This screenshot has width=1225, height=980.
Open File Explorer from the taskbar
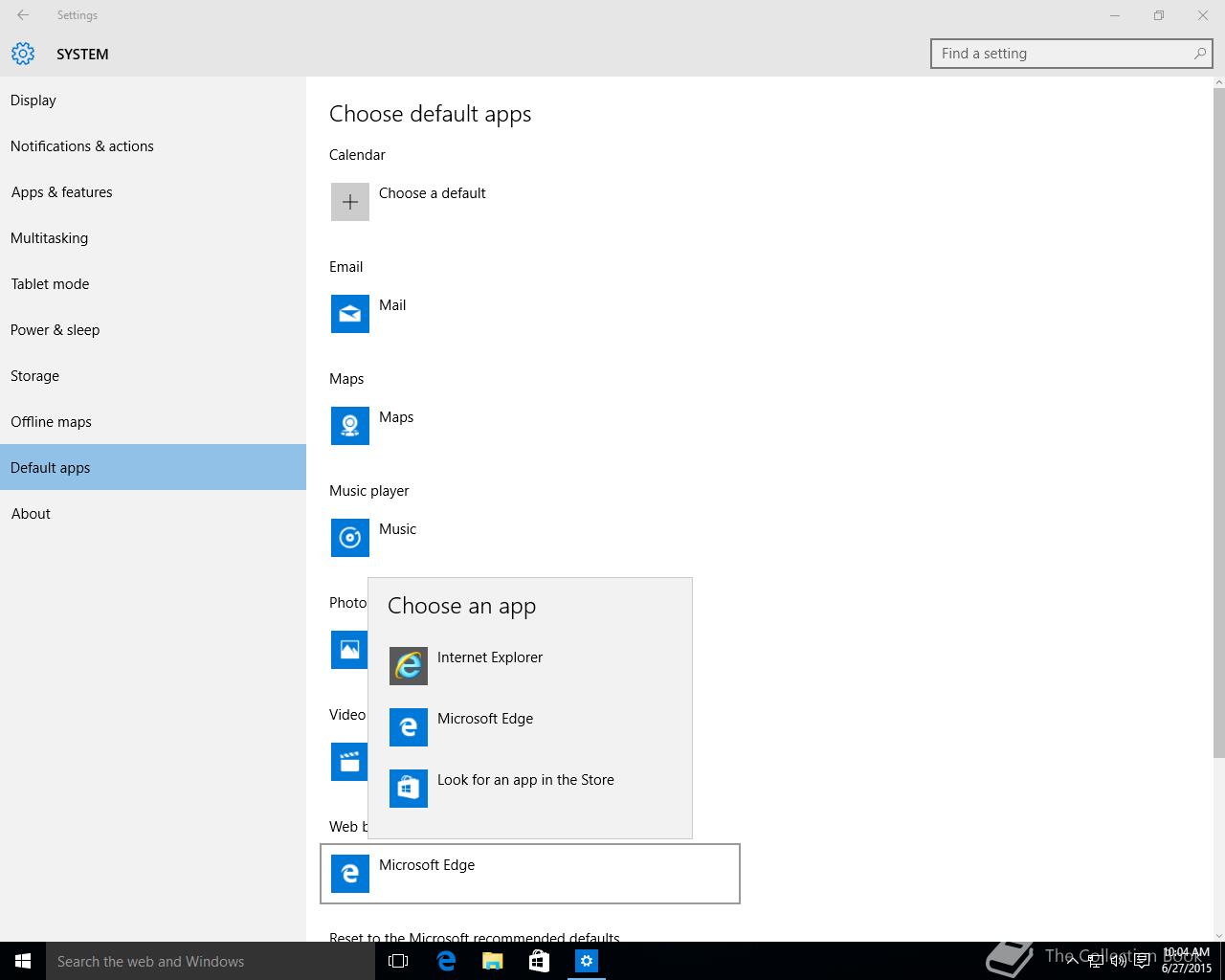pyautogui.click(x=492, y=961)
